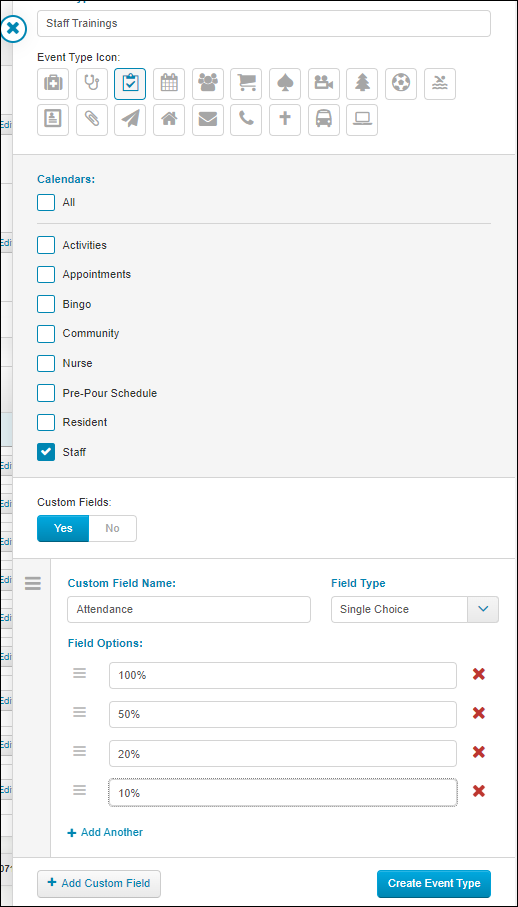
Task: Select the soccer ball event icon
Action: (x=401, y=84)
